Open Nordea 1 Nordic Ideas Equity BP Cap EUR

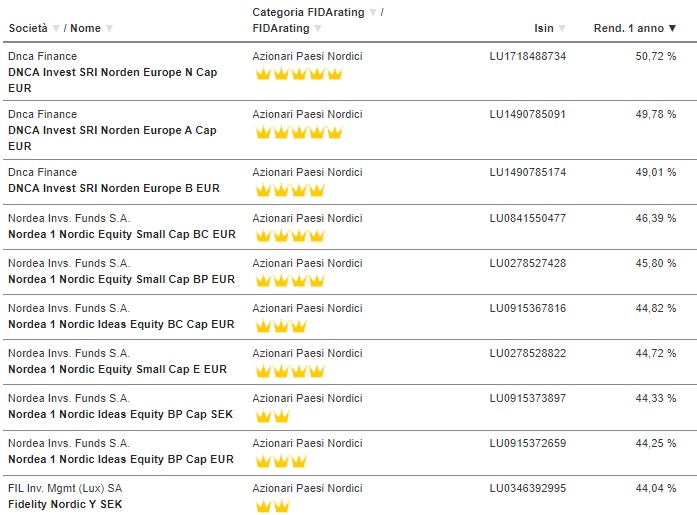click(121, 459)
